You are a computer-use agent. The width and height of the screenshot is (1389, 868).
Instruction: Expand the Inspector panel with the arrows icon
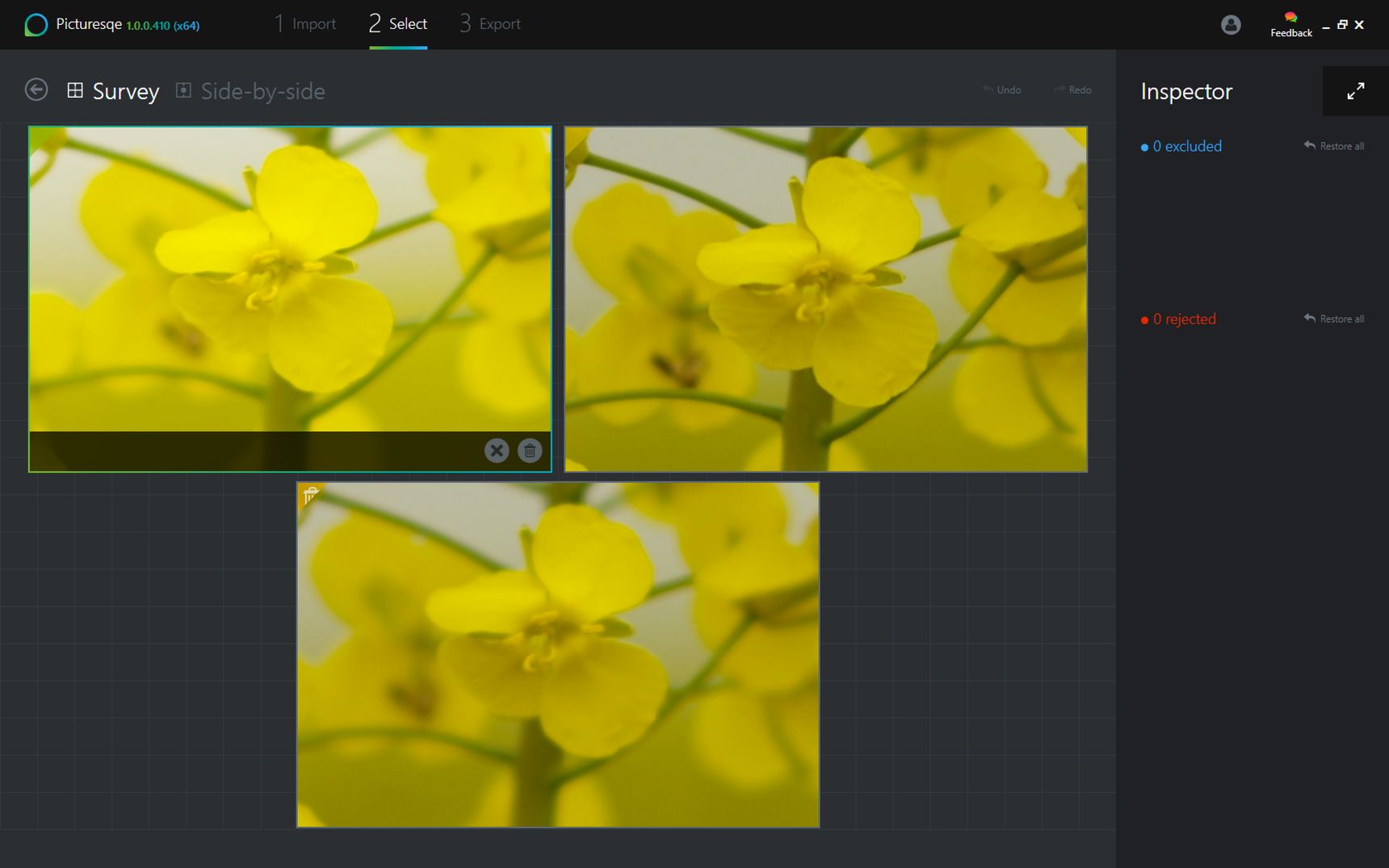(1356, 91)
